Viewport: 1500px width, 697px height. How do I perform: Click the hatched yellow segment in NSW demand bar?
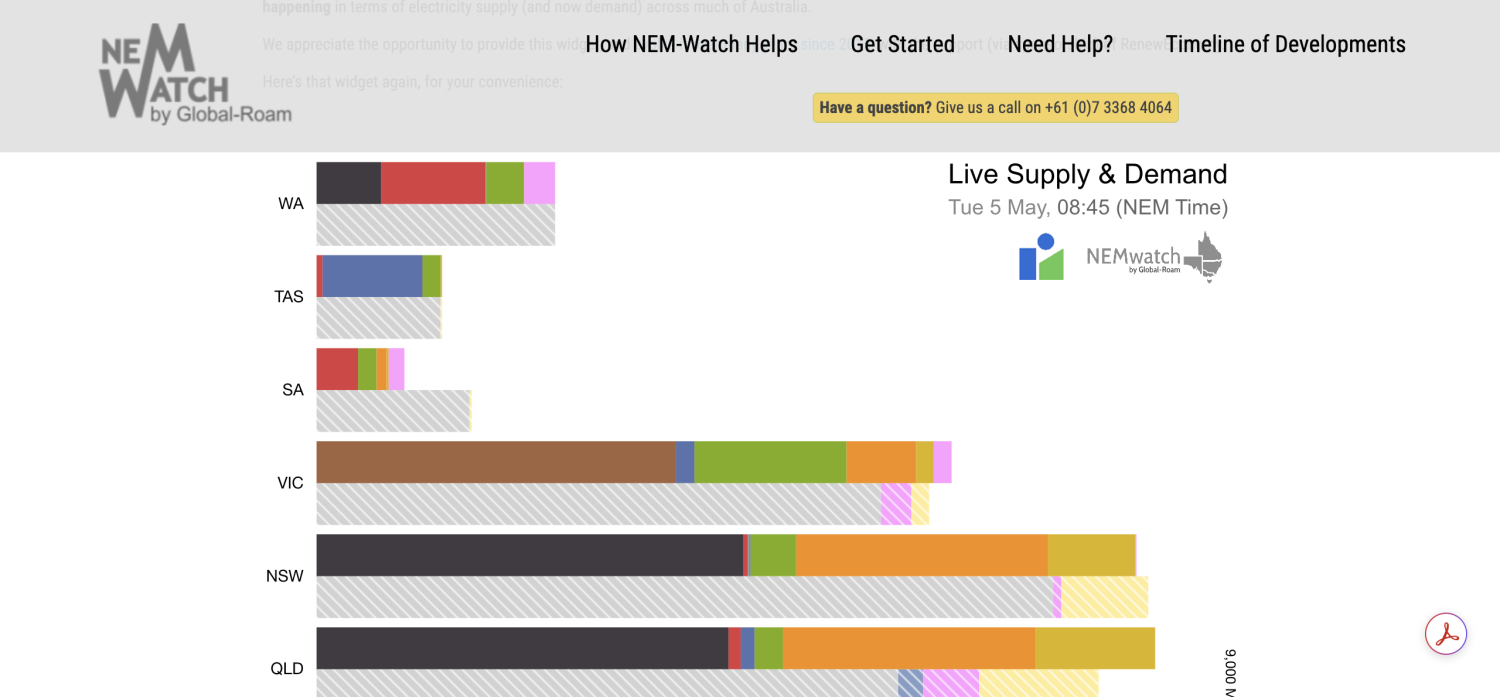pos(1105,597)
